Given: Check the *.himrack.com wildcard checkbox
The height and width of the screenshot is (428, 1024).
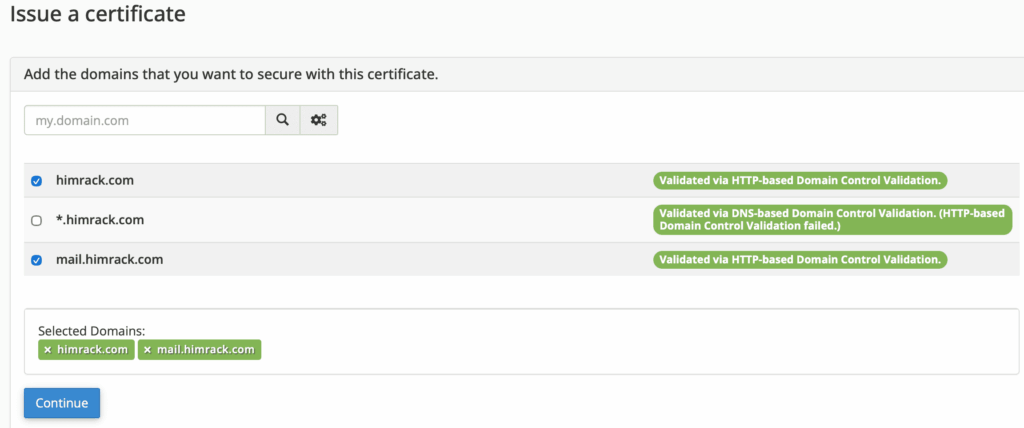Looking at the screenshot, I should [x=37, y=221].
